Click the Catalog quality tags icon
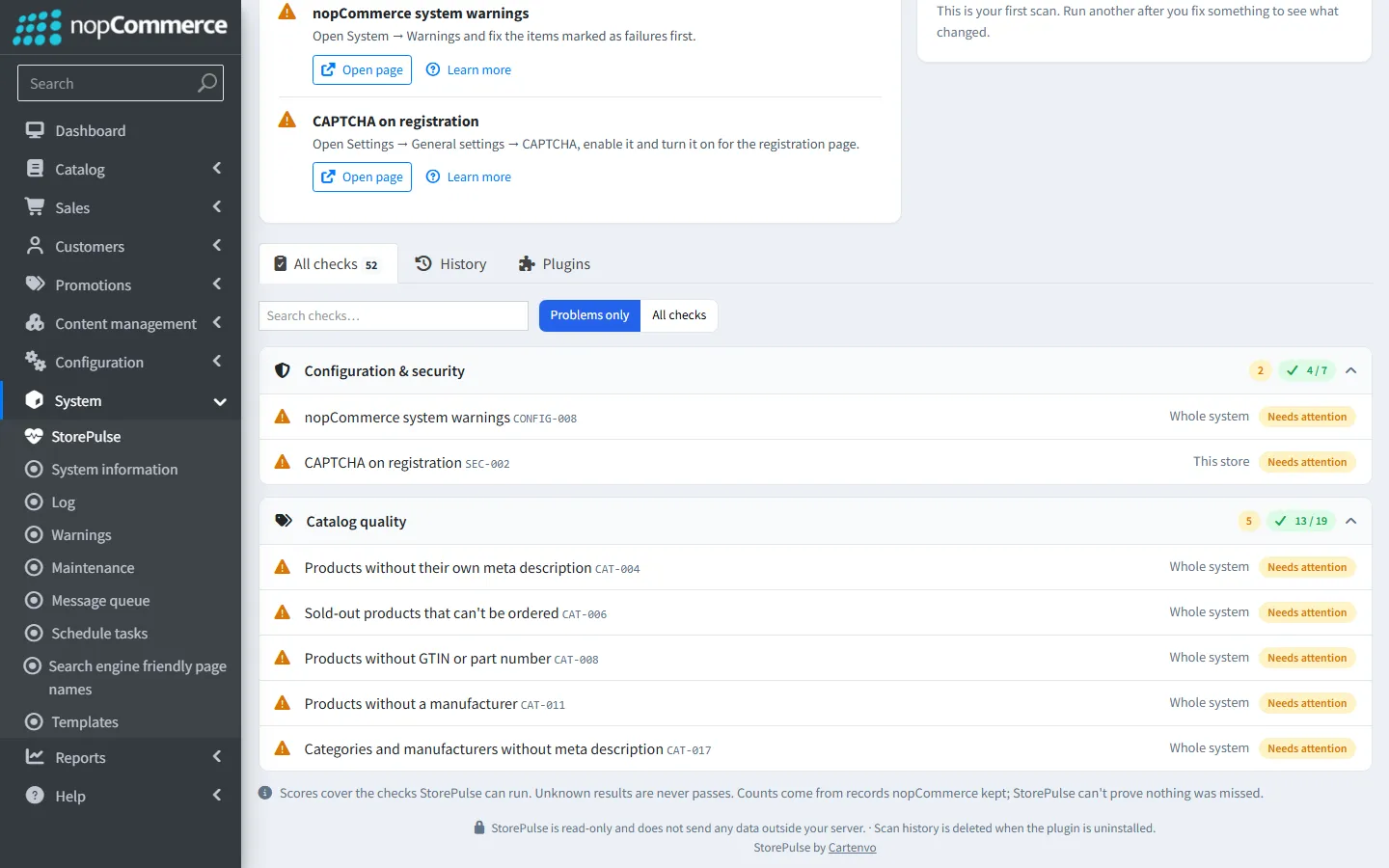Screen dimensions: 1389x868 pos(284,521)
